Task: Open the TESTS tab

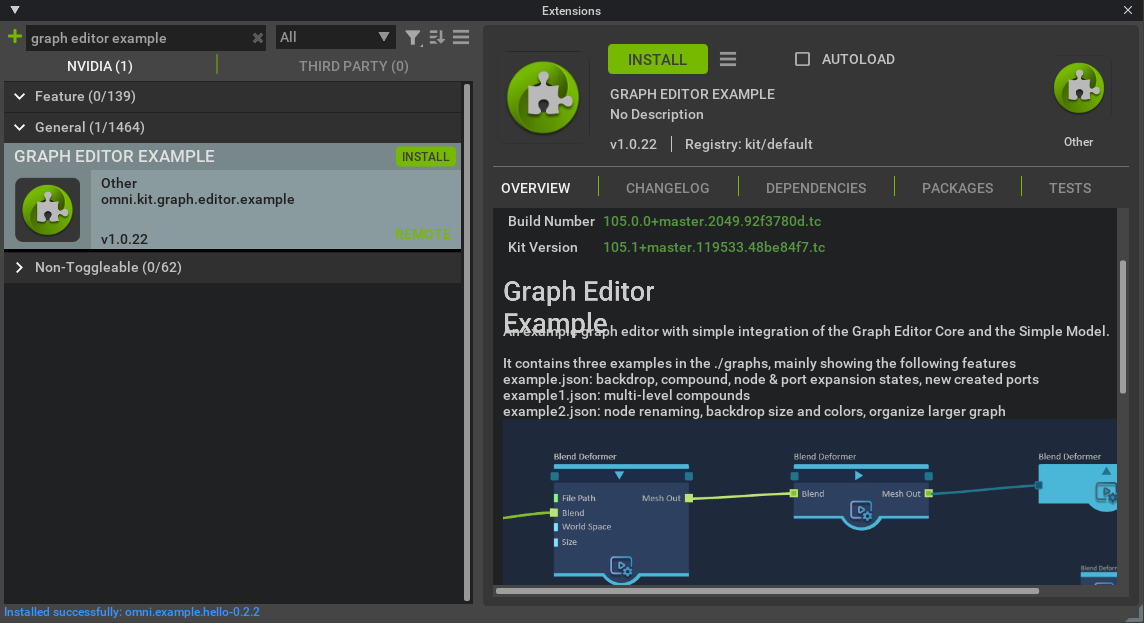Action: click(x=1070, y=188)
